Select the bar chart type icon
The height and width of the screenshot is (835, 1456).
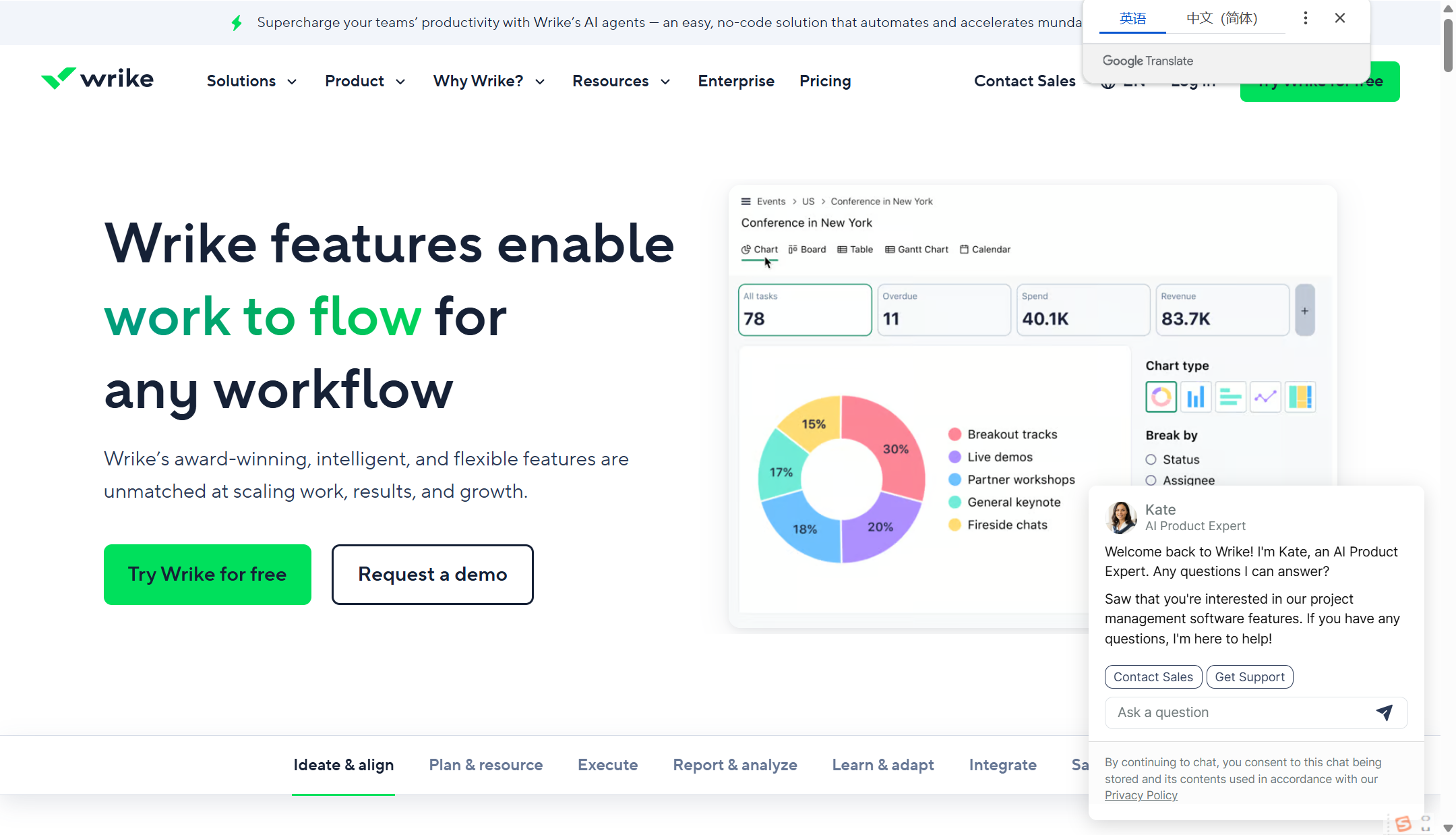[x=1196, y=397]
